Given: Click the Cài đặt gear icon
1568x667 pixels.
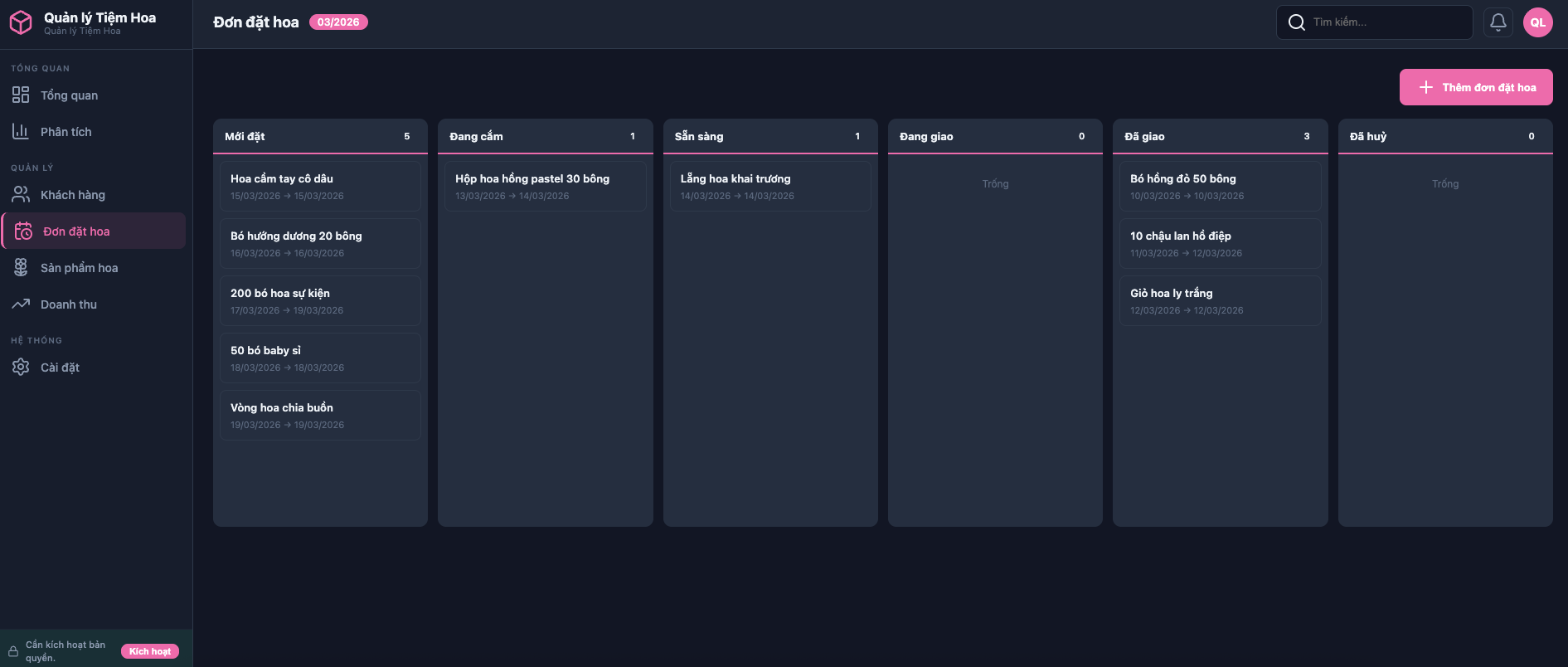Looking at the screenshot, I should (x=21, y=368).
